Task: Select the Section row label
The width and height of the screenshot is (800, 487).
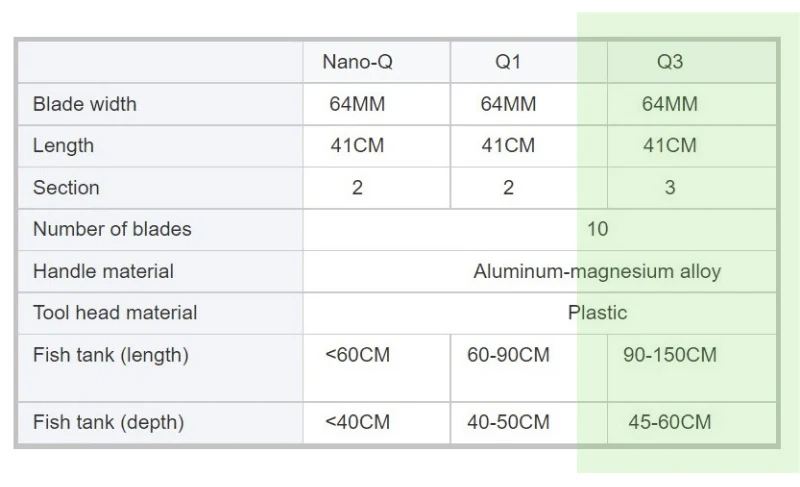Action: (x=66, y=188)
